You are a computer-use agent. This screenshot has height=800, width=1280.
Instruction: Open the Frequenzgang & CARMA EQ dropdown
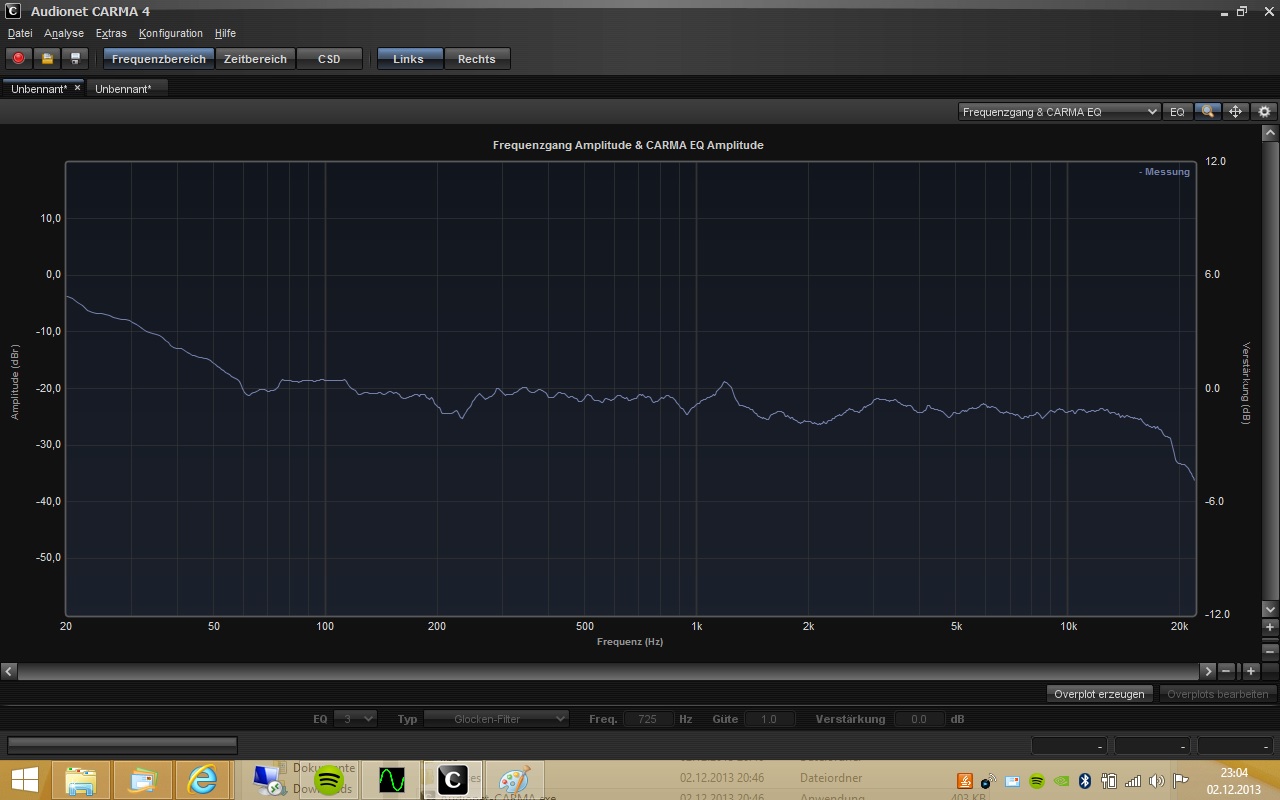point(1059,112)
